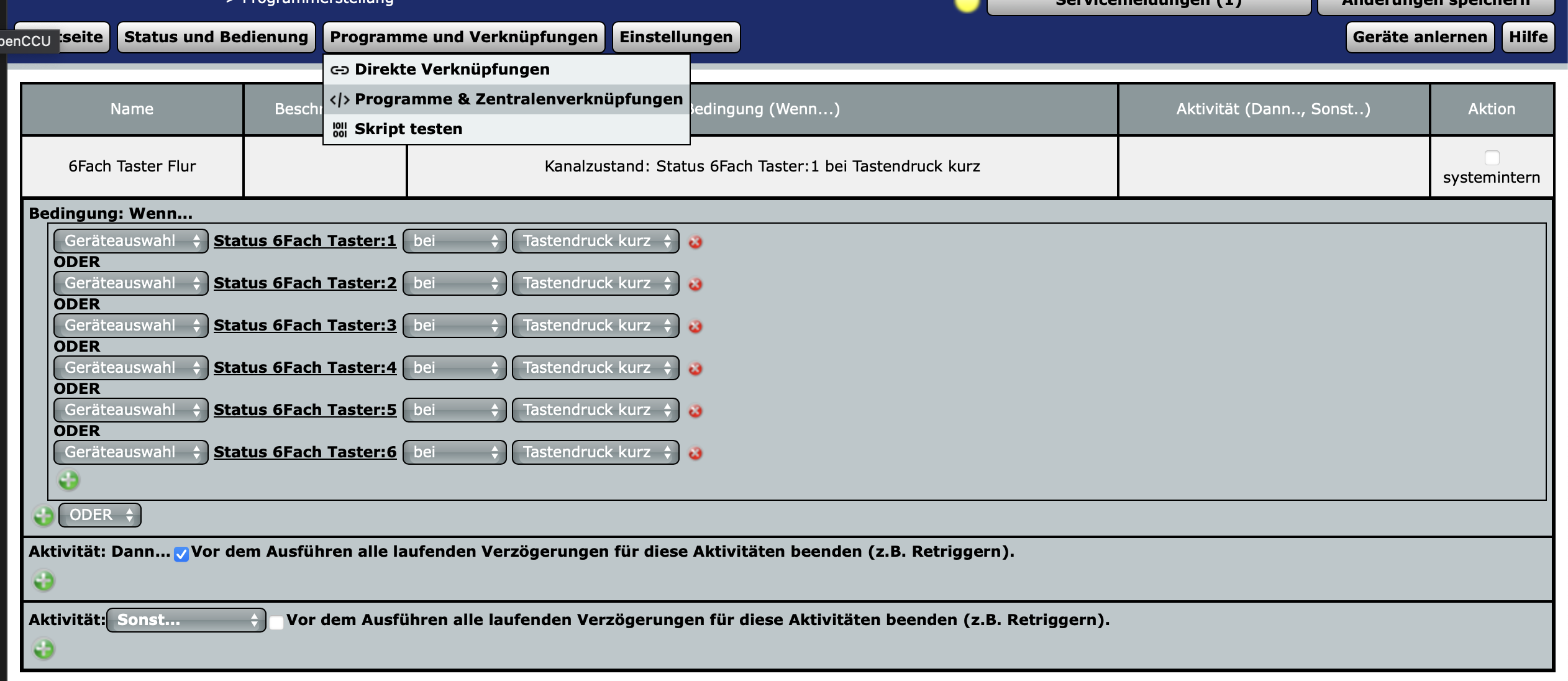The width and height of the screenshot is (1568, 681).
Task: Open the Status 6Fach Taster:2 channel link
Action: pyautogui.click(x=305, y=283)
